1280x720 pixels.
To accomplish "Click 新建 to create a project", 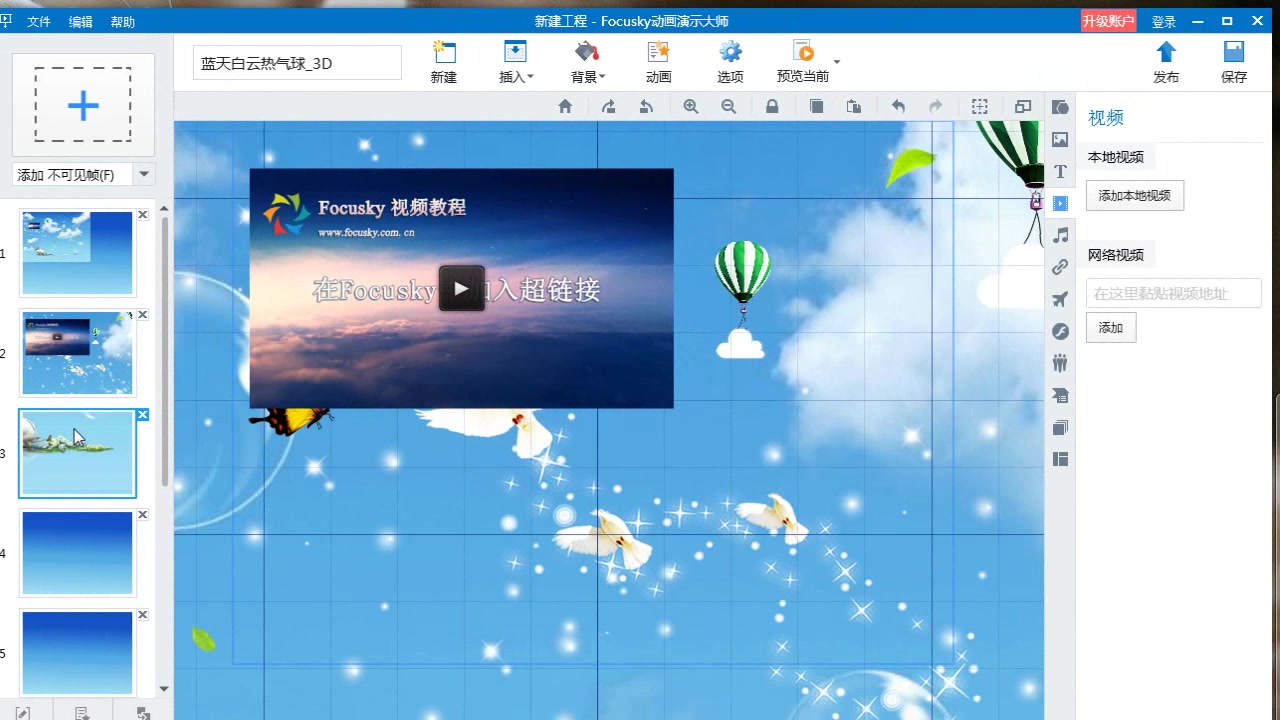I will [444, 63].
